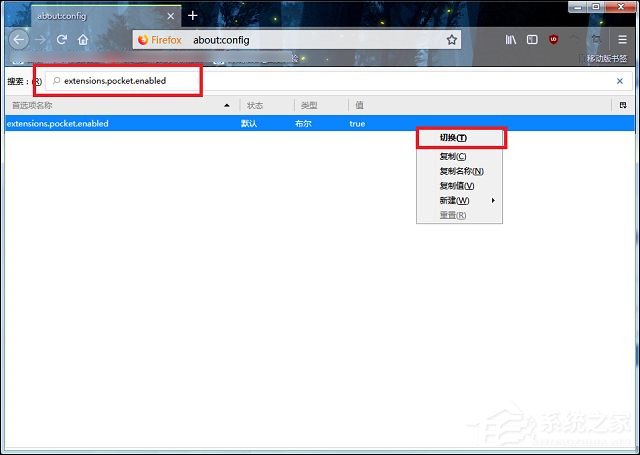
Task: Choose 复制值(V) in context menu
Action: [456, 186]
